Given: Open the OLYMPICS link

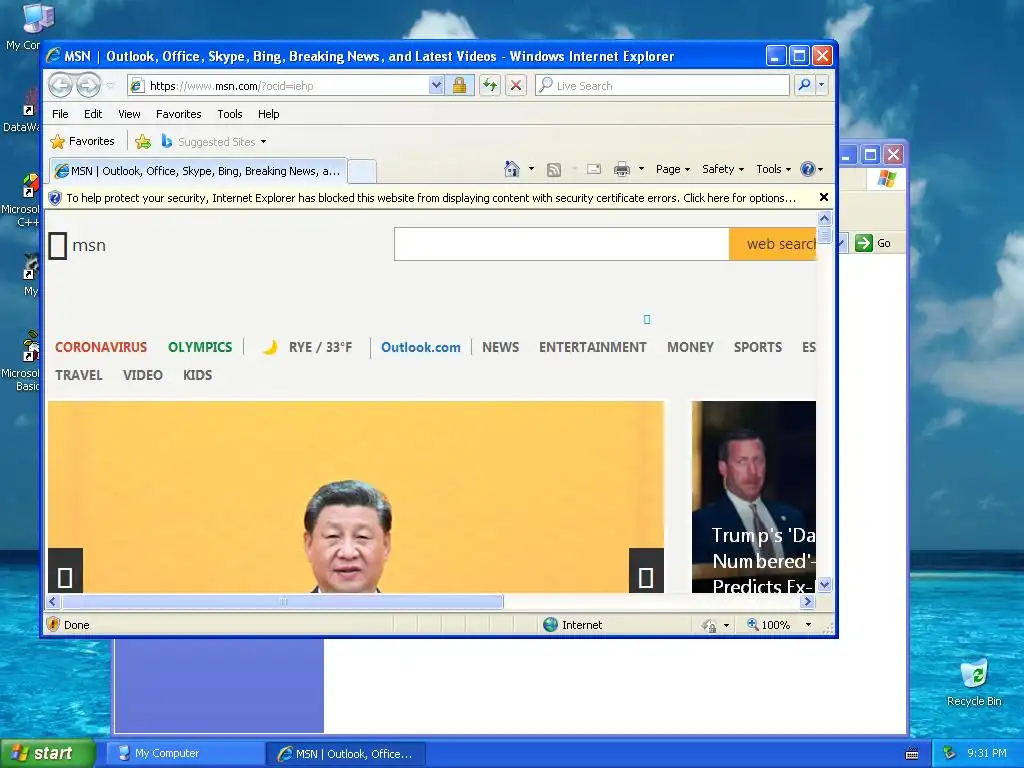Looking at the screenshot, I should click(x=200, y=347).
